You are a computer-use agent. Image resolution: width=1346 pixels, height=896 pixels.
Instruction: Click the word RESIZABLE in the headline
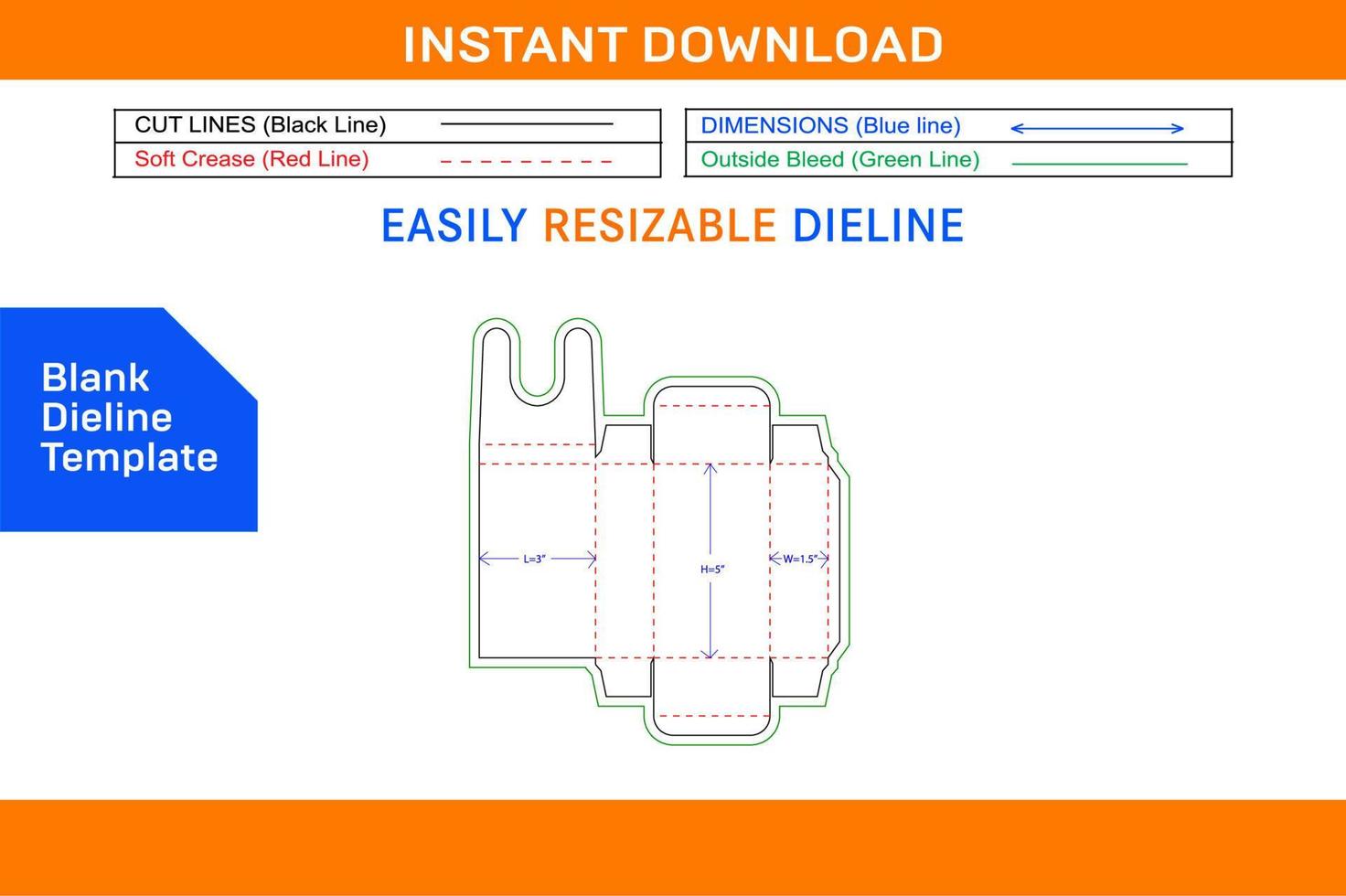(x=660, y=225)
